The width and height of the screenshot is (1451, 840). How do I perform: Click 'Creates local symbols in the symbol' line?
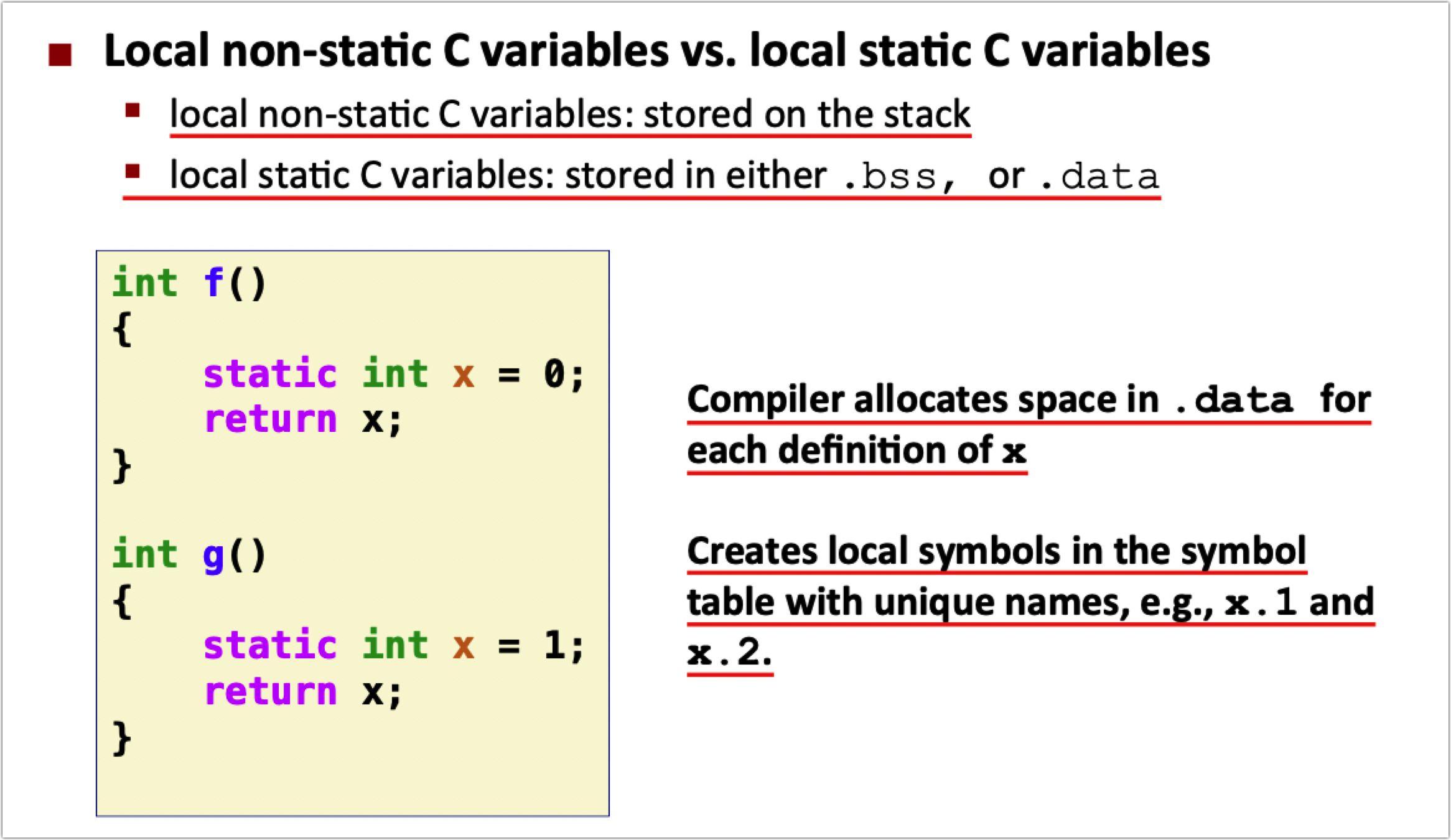click(996, 552)
